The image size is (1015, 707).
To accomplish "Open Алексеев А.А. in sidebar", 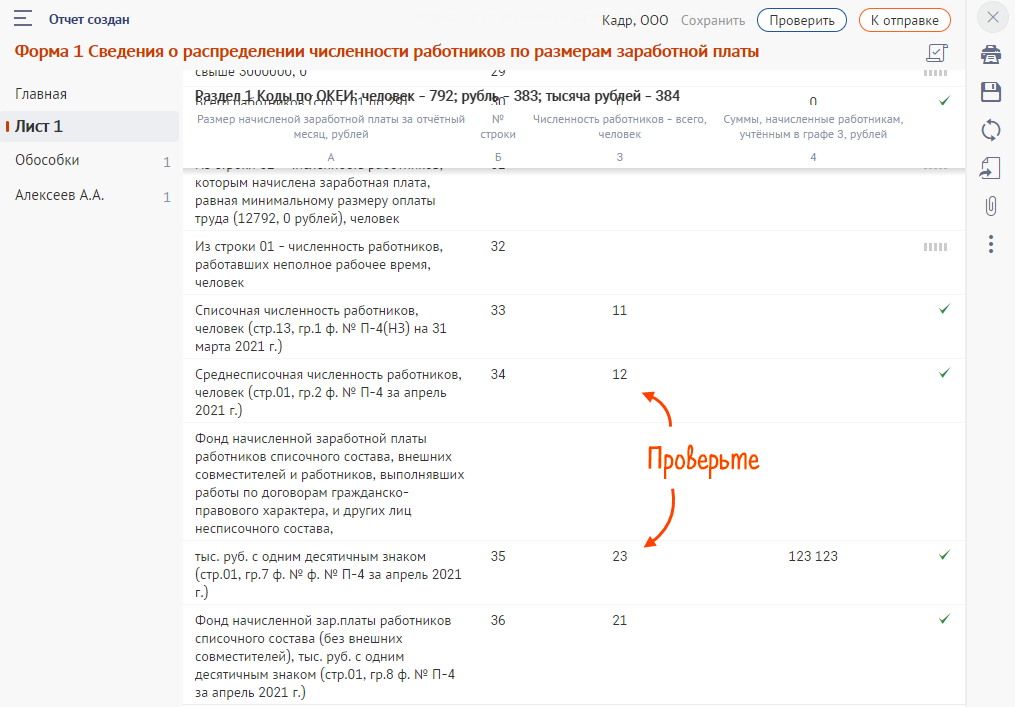I will [x=60, y=195].
